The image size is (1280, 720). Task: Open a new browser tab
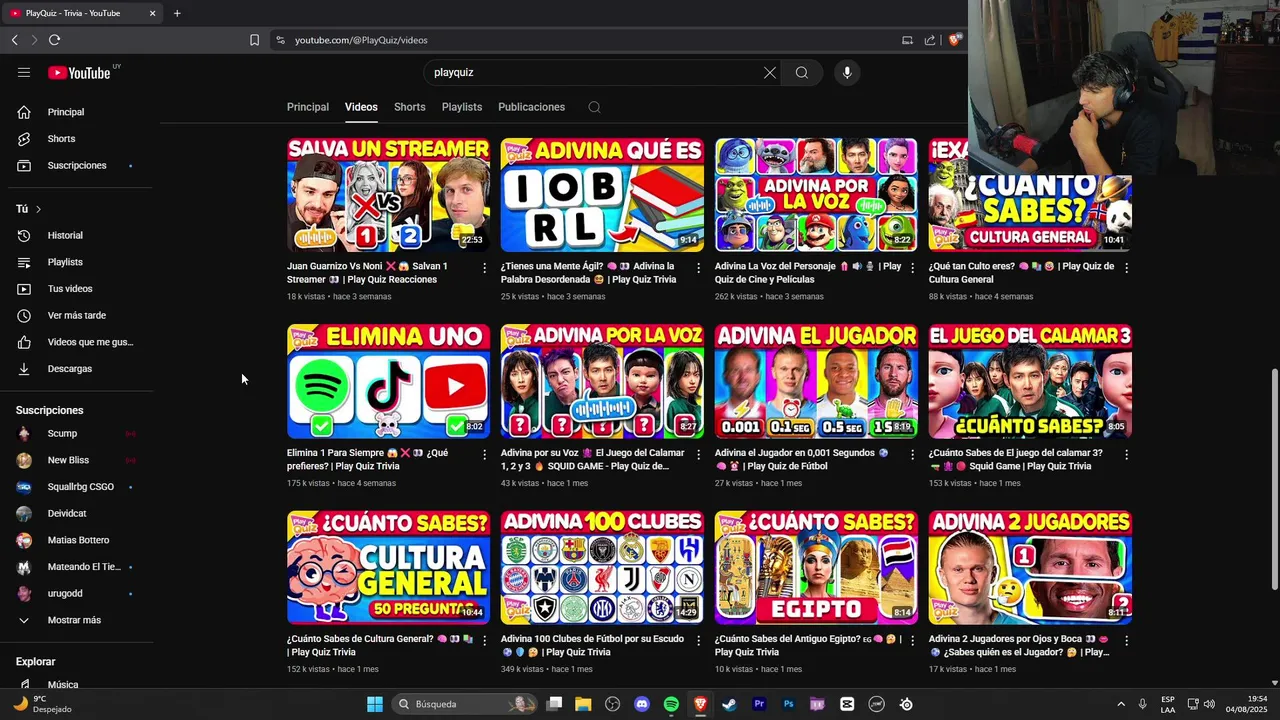pos(177,13)
